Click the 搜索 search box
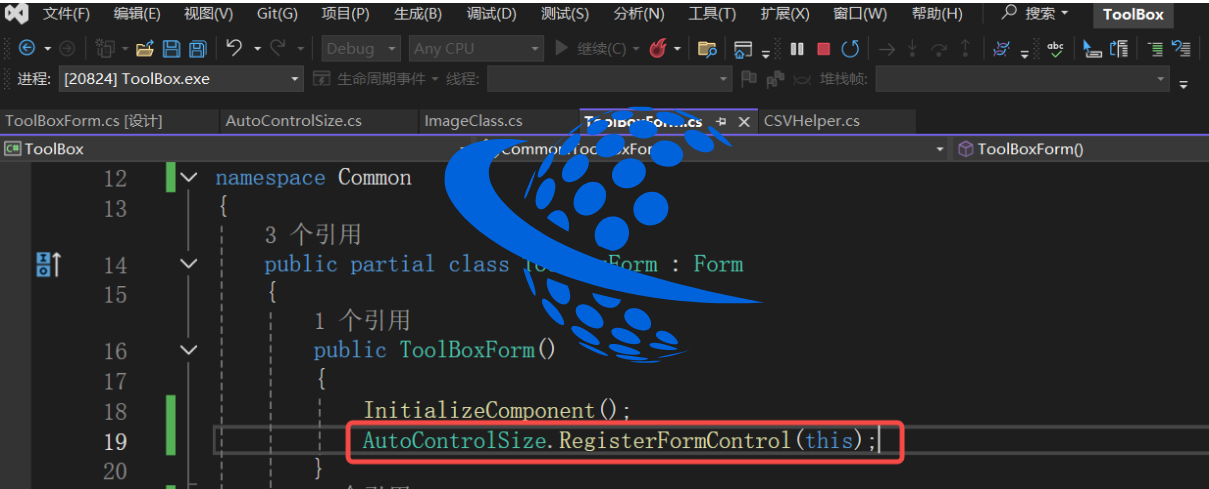Viewport: 1209px width, 489px height. (1035, 14)
